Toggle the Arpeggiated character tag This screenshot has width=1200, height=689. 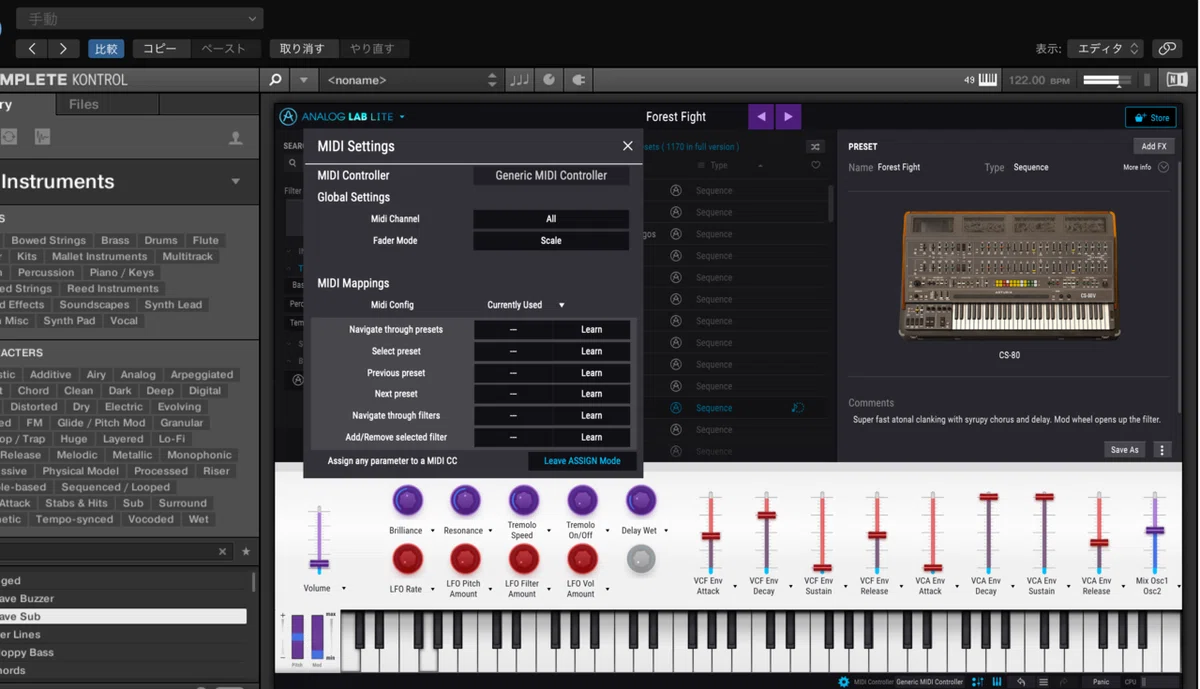coord(202,375)
